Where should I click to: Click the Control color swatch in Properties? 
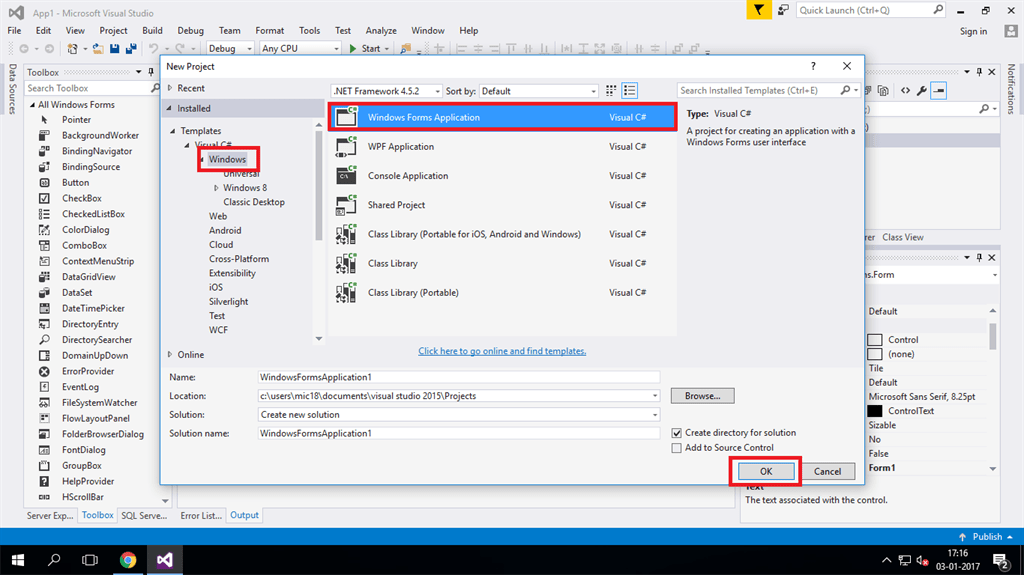point(874,340)
